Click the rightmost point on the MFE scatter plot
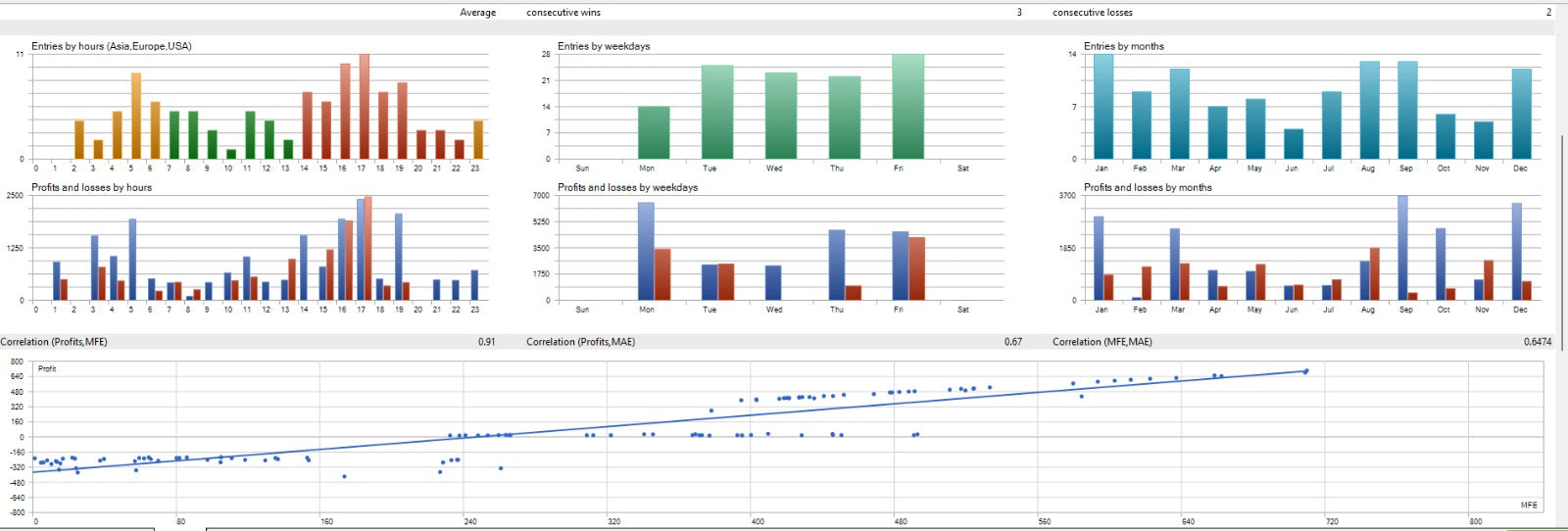 tap(1306, 370)
